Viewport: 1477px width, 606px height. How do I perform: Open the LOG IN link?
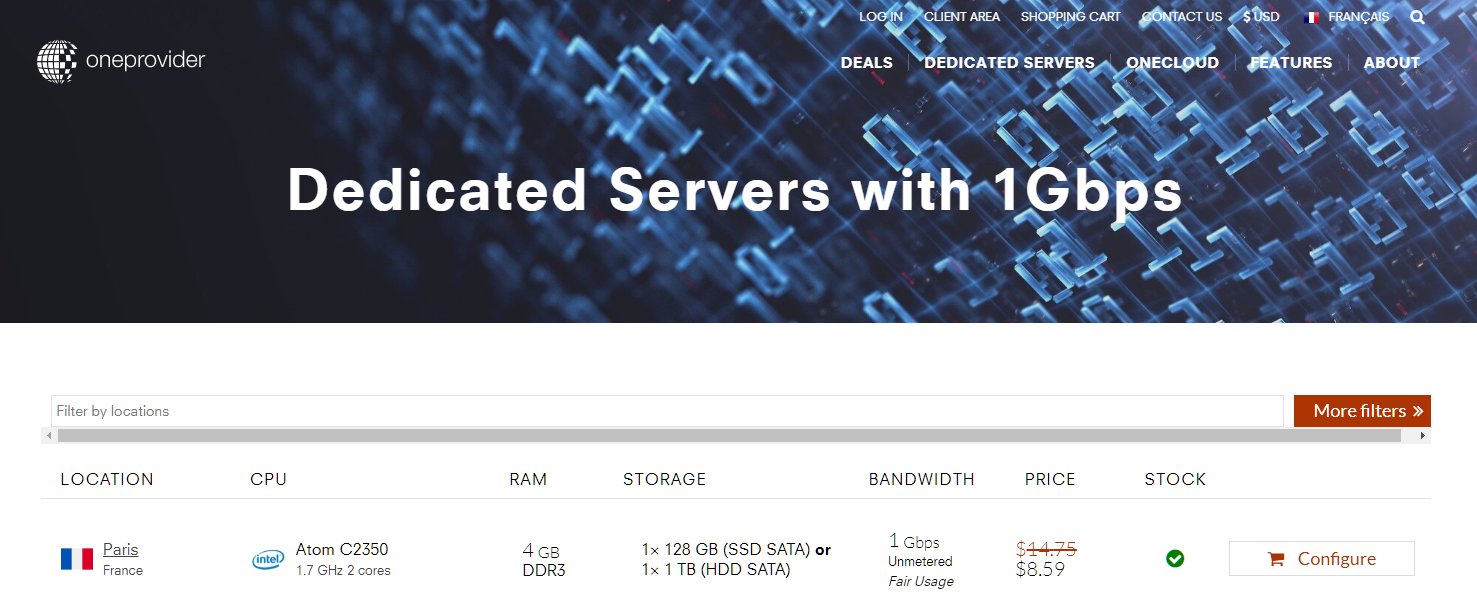coord(881,17)
